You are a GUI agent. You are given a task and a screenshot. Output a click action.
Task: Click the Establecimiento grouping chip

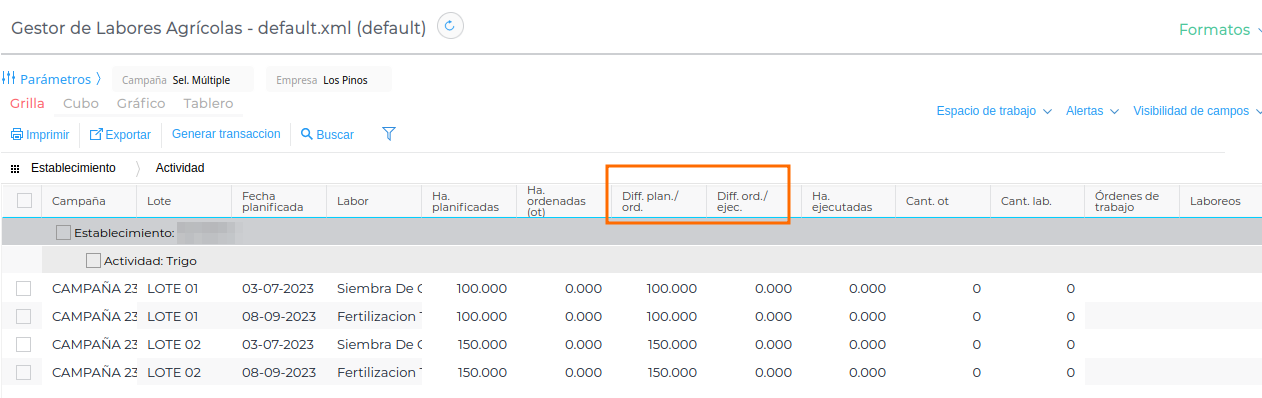point(73,168)
